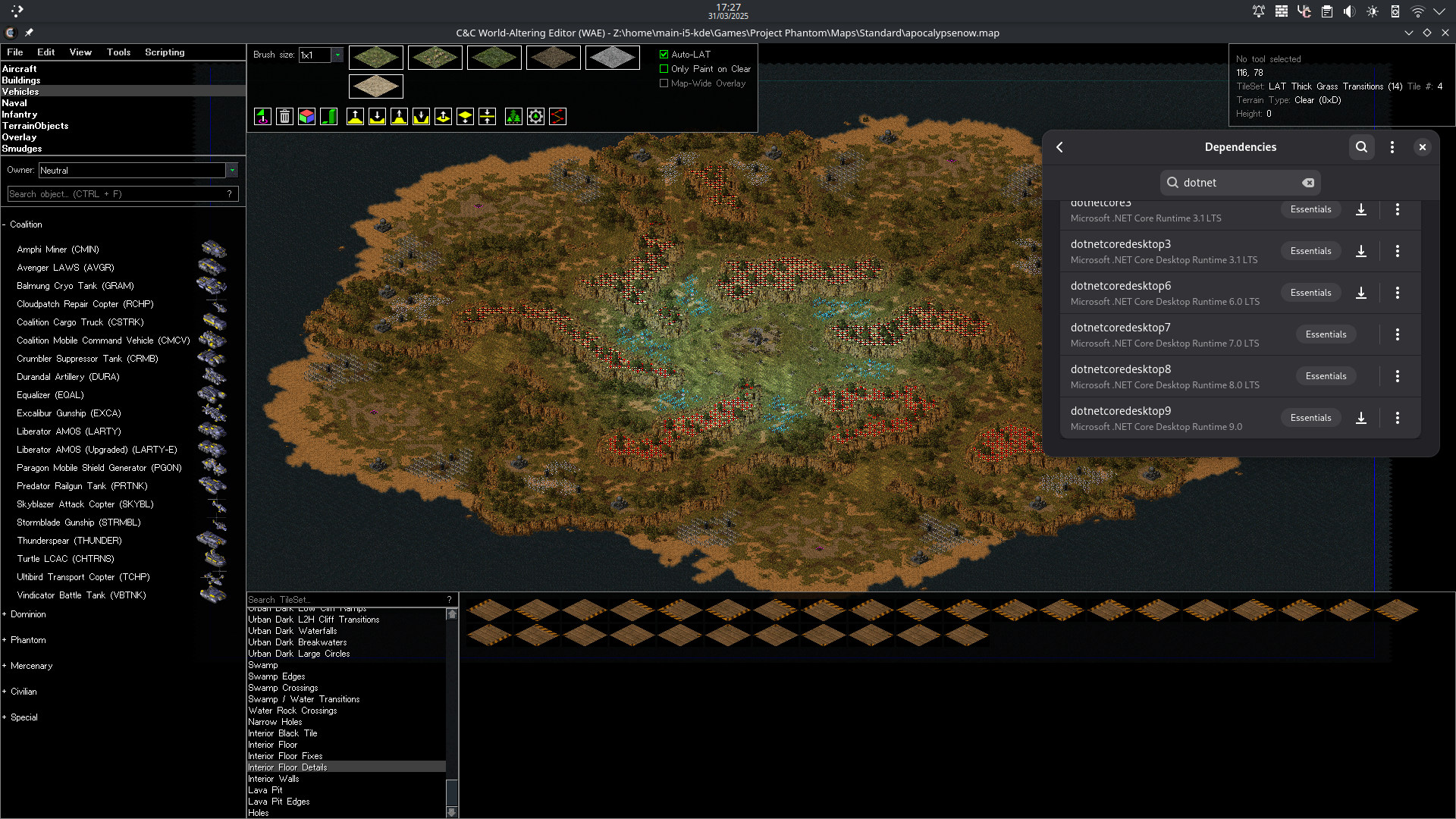The width and height of the screenshot is (1456, 819).
Task: Expand the Mercenary group
Action: pos(4,666)
